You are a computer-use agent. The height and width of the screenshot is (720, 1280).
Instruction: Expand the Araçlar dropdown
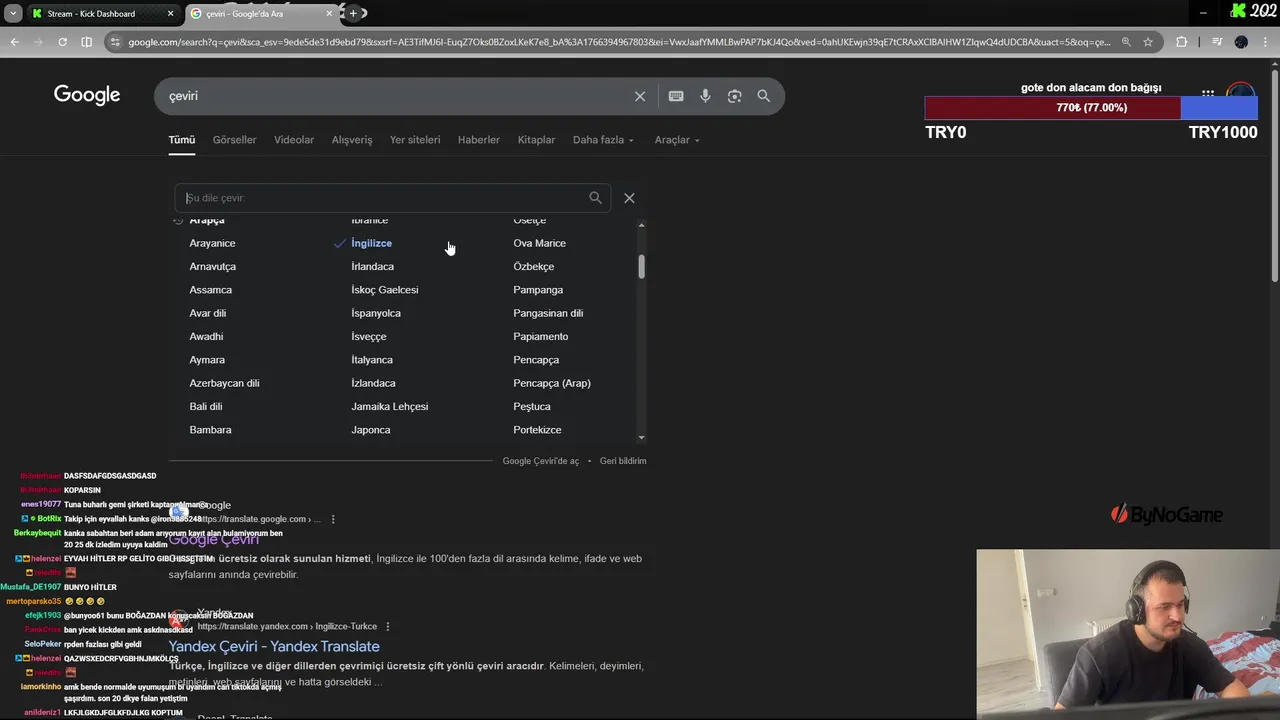click(677, 140)
